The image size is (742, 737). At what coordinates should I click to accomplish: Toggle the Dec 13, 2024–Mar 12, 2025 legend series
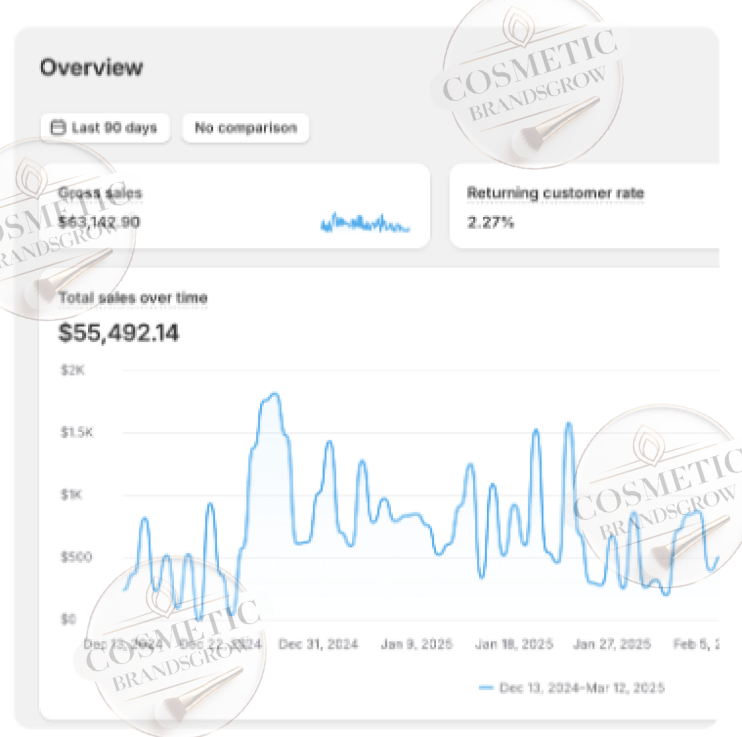click(x=582, y=688)
